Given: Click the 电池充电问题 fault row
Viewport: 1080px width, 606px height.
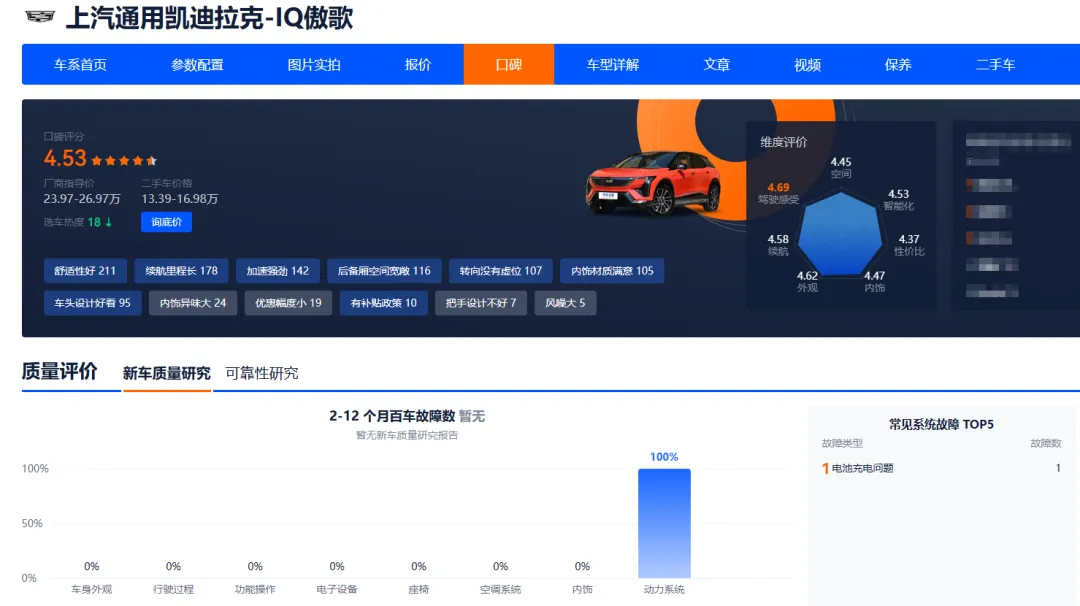Looking at the screenshot, I should 941,468.
